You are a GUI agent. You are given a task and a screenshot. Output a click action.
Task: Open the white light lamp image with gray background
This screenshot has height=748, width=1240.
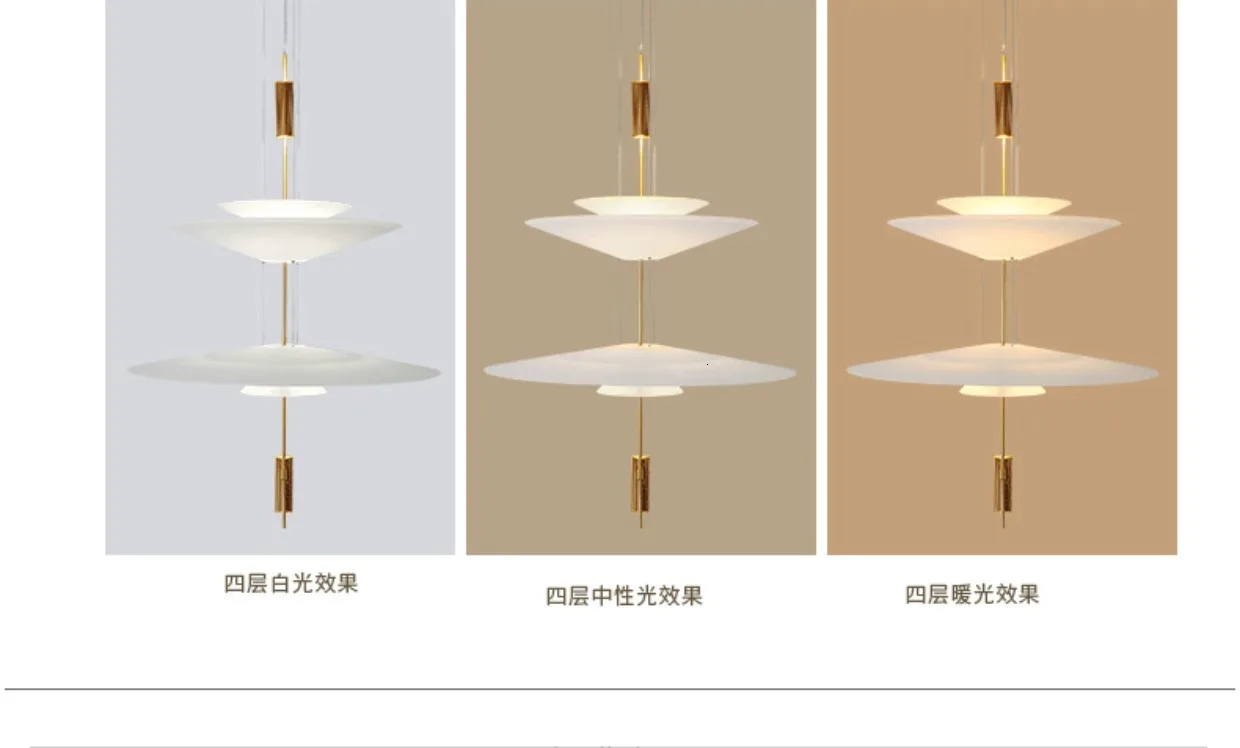coord(280,277)
